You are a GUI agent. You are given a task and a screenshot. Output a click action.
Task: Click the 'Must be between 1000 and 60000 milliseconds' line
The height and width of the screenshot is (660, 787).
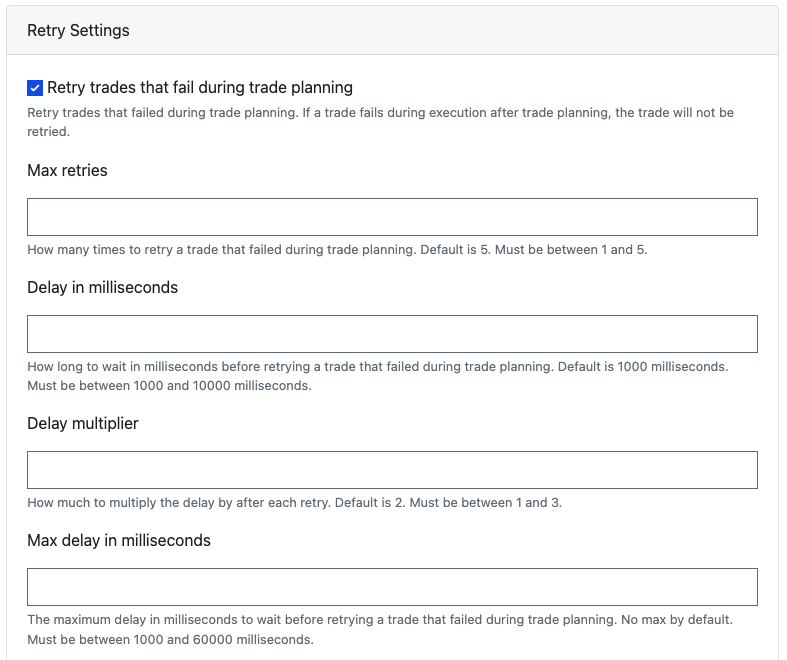[170, 639]
